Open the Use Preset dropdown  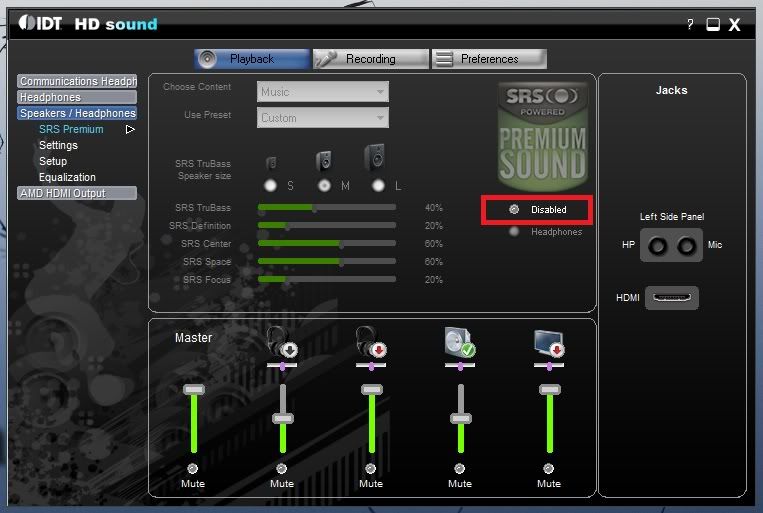click(323, 117)
